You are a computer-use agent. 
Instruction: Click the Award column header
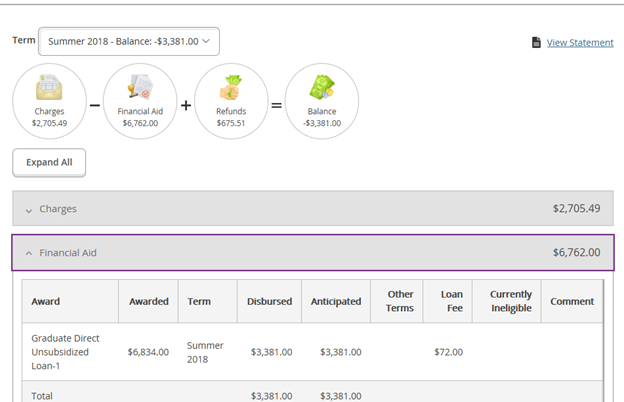[46, 301]
